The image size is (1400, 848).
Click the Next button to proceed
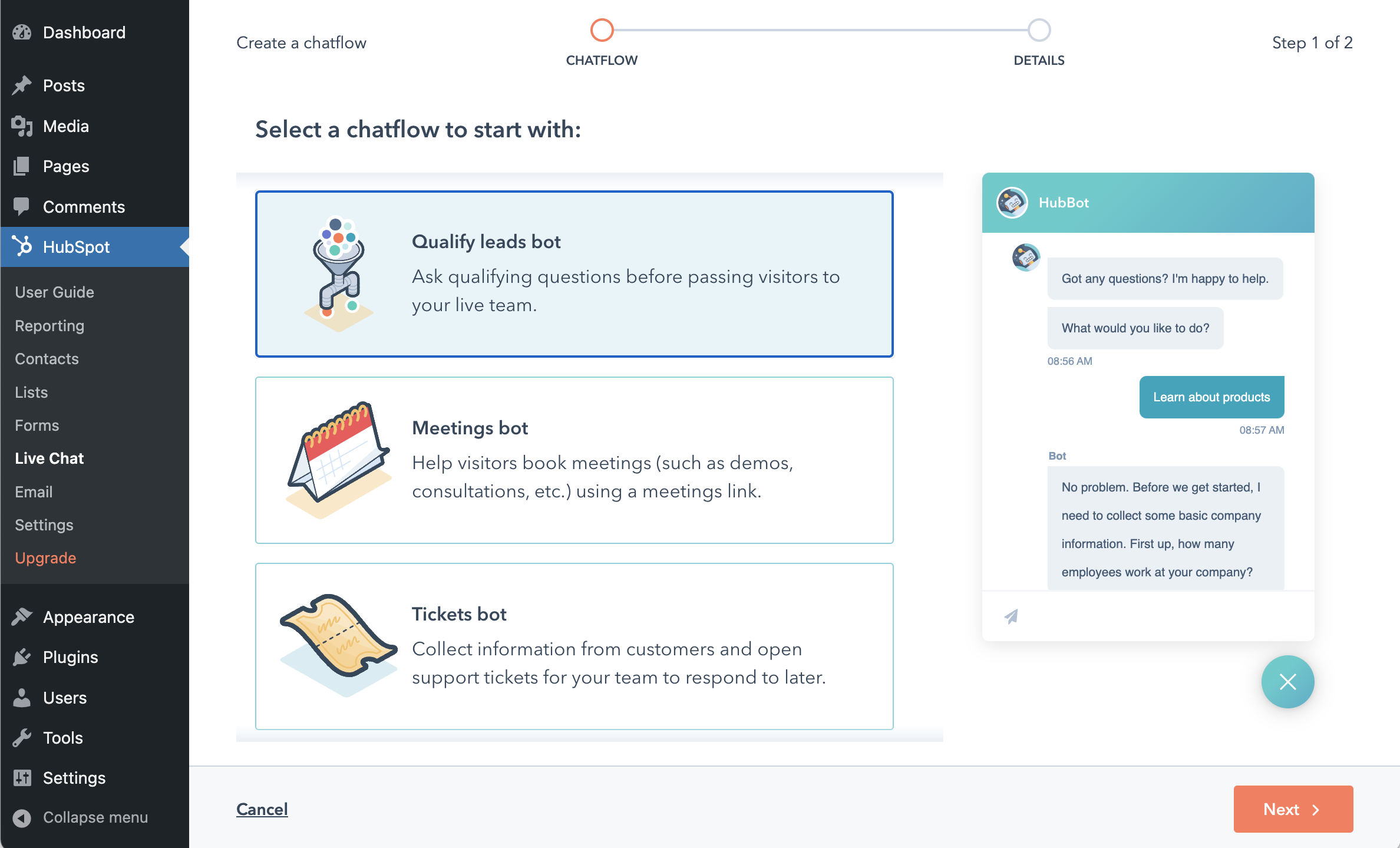(x=1293, y=810)
